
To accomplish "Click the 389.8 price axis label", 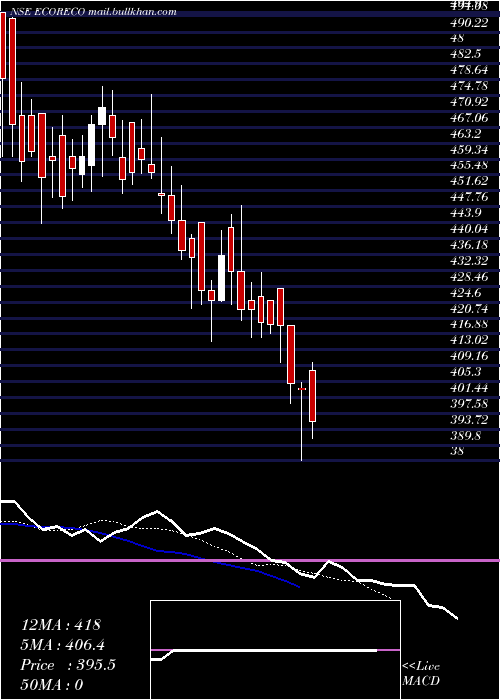I will [x=466, y=435].
